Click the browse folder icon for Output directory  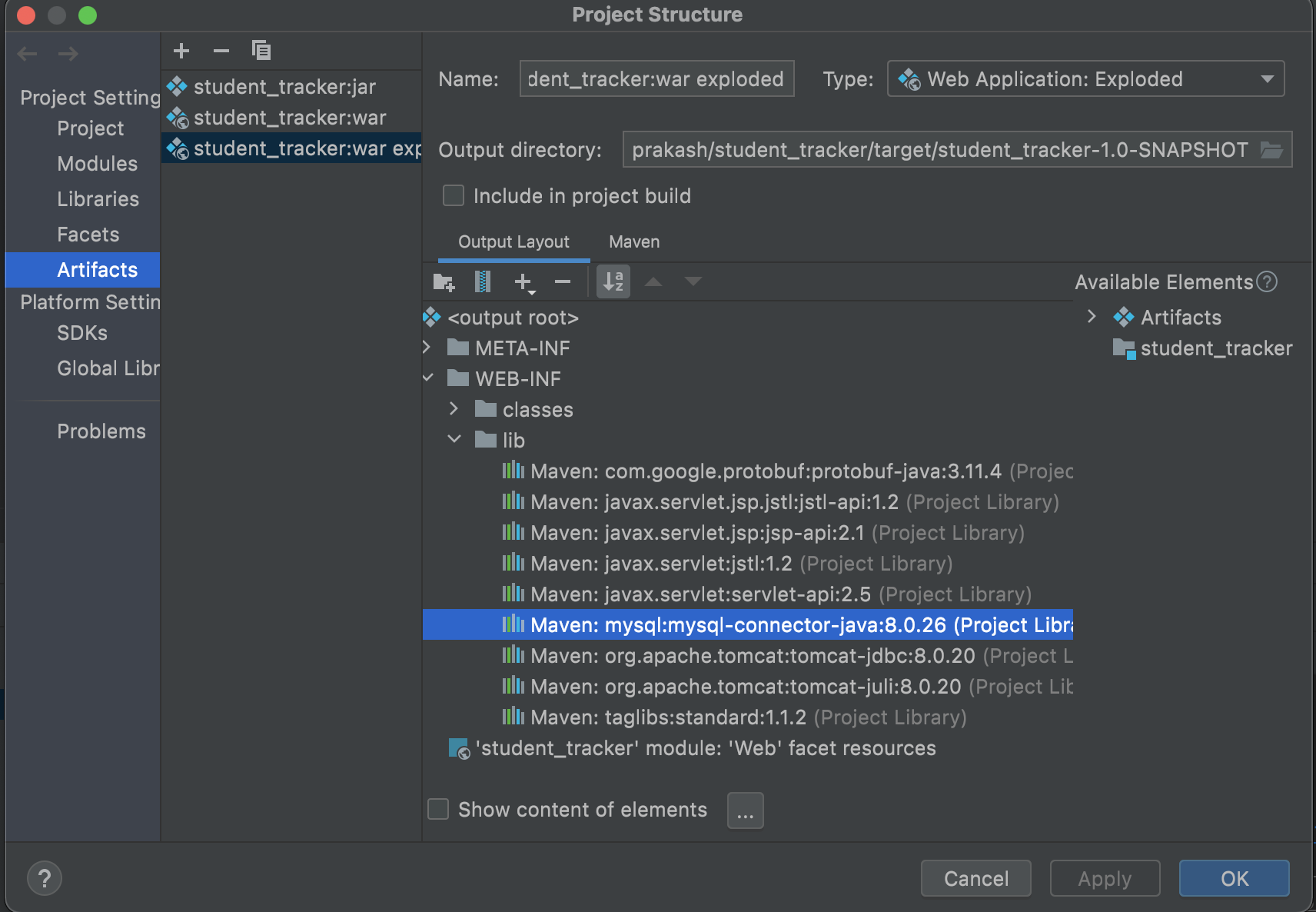click(1271, 150)
